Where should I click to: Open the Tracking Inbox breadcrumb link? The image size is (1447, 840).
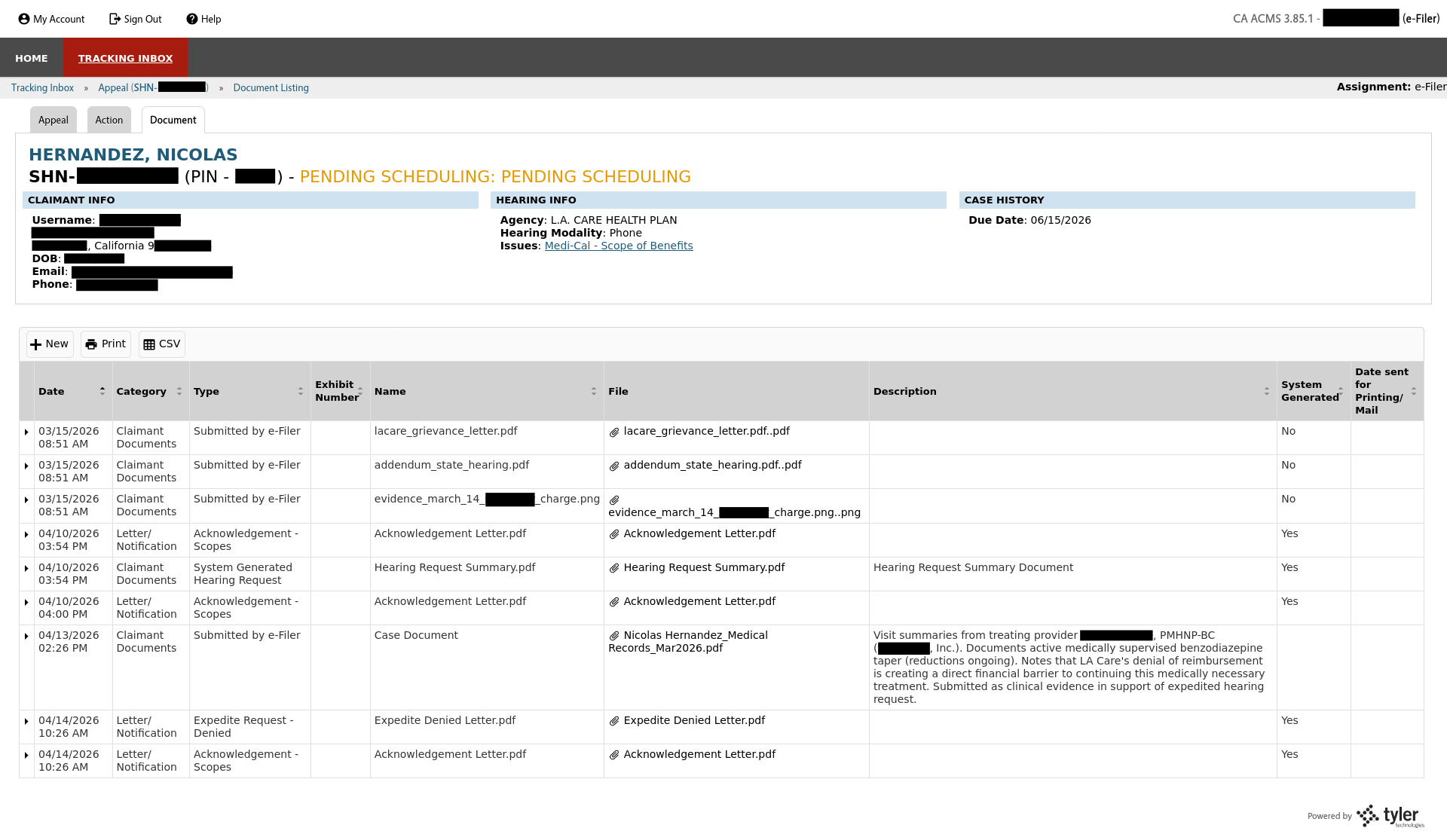click(x=42, y=88)
